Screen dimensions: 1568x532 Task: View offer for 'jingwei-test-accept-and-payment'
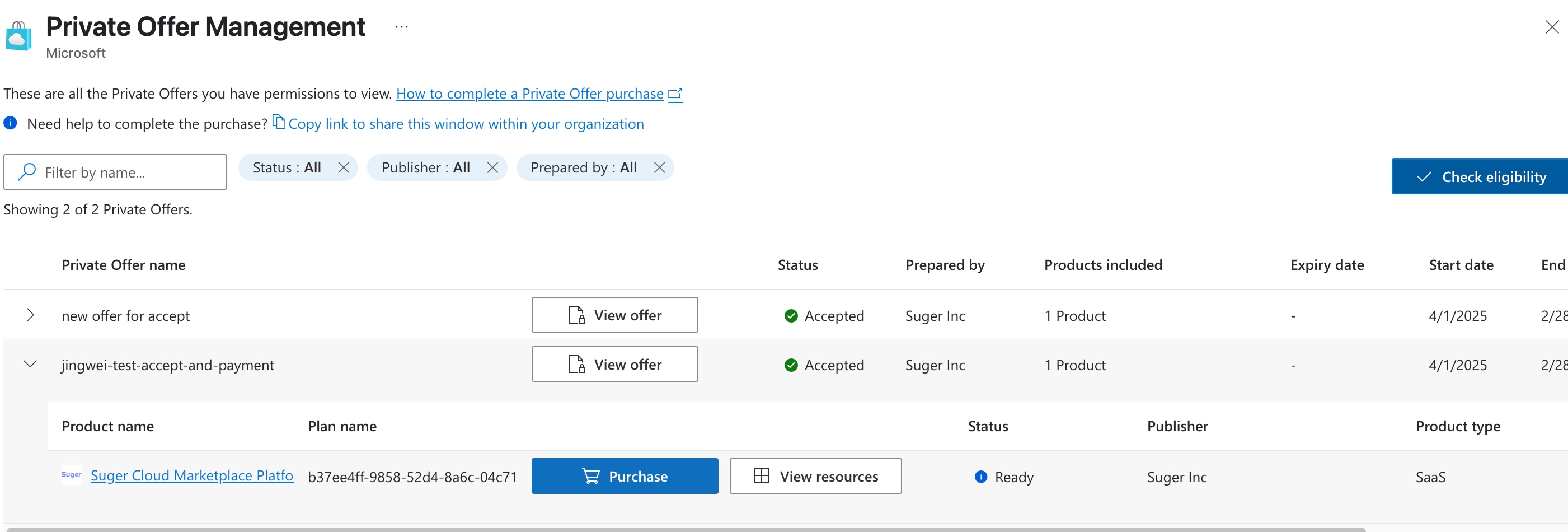click(615, 365)
